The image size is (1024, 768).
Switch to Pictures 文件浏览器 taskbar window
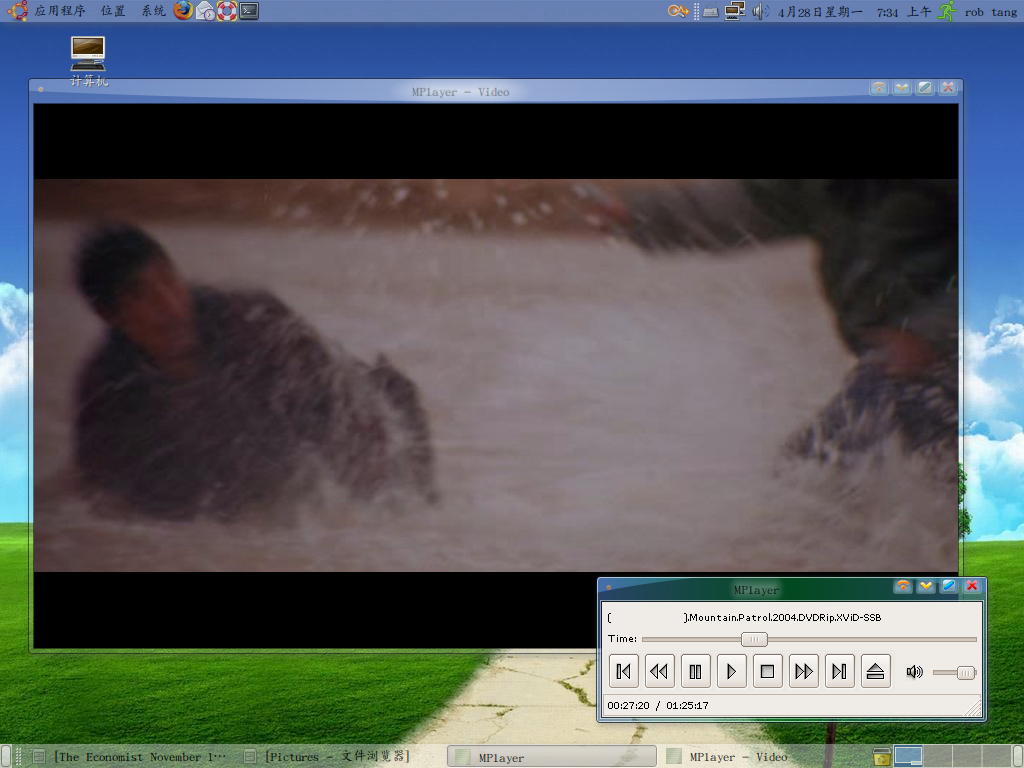point(328,757)
